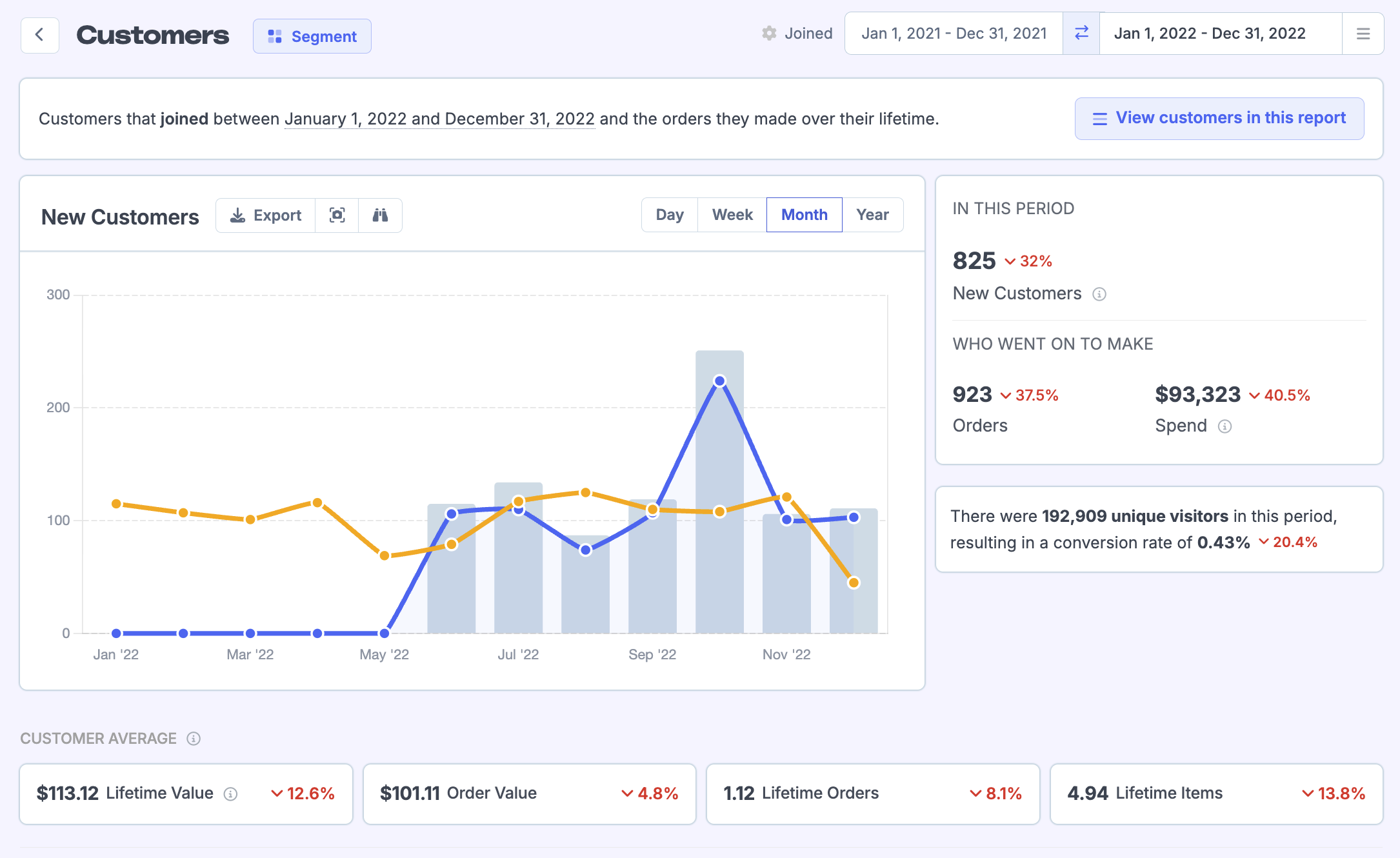Click the info icon beside Spend
Image resolution: width=1400 pixels, height=858 pixels.
click(x=1225, y=426)
